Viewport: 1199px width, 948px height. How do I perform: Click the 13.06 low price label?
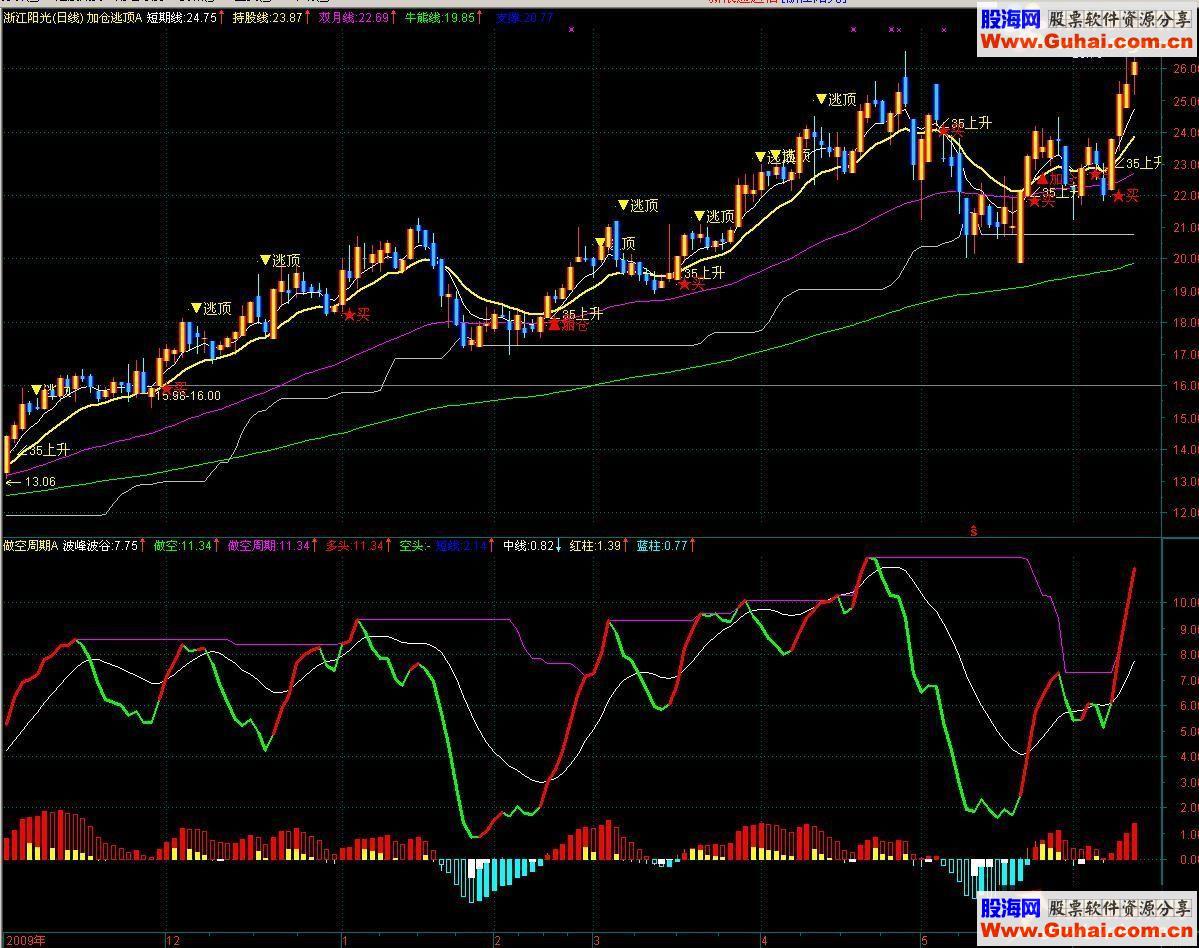click(41, 482)
